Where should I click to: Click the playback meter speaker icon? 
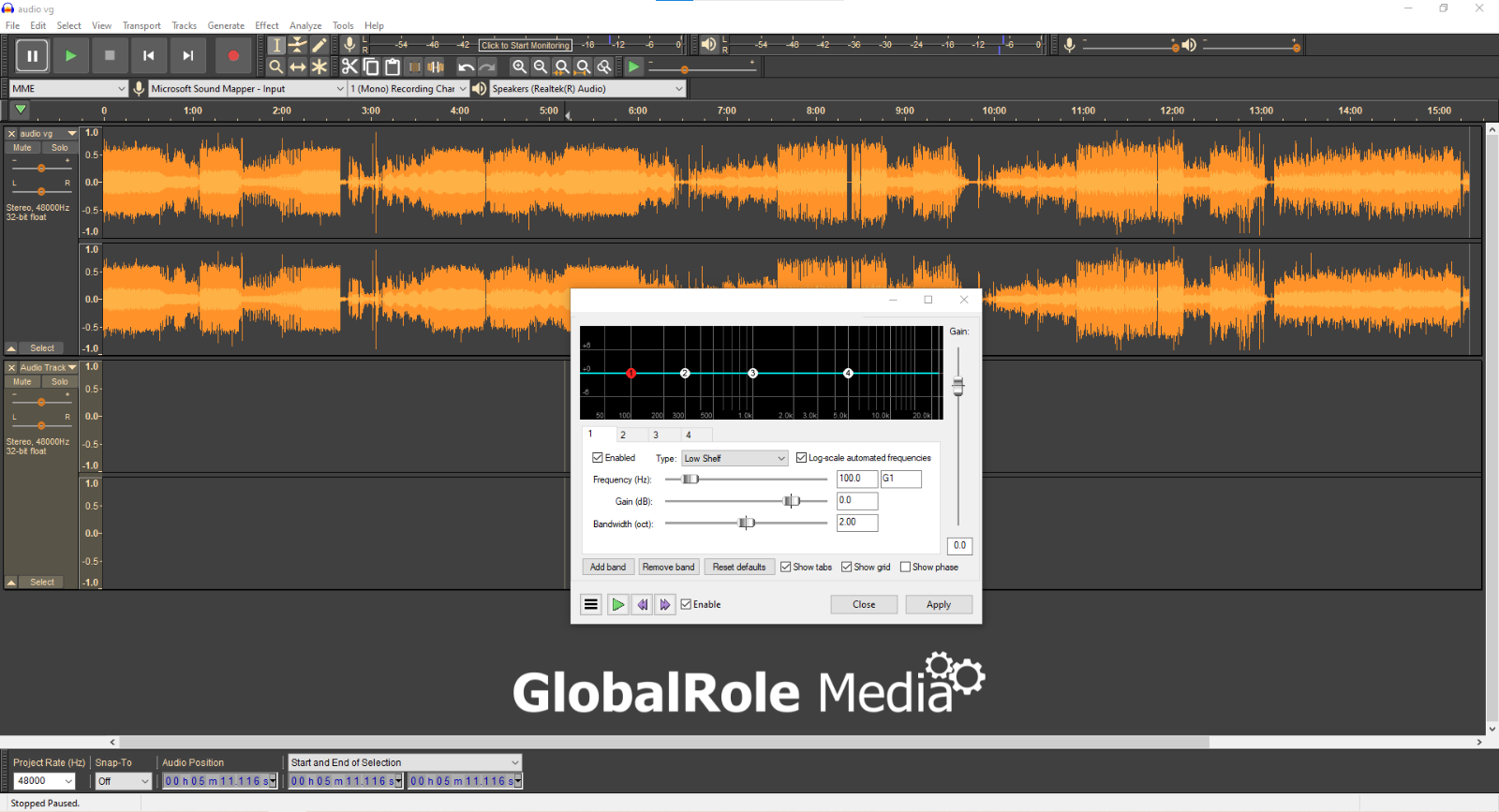(709, 44)
